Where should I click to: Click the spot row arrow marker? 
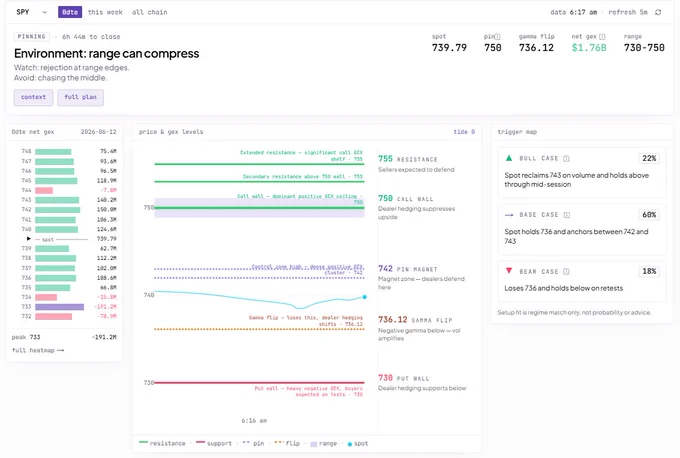29,239
